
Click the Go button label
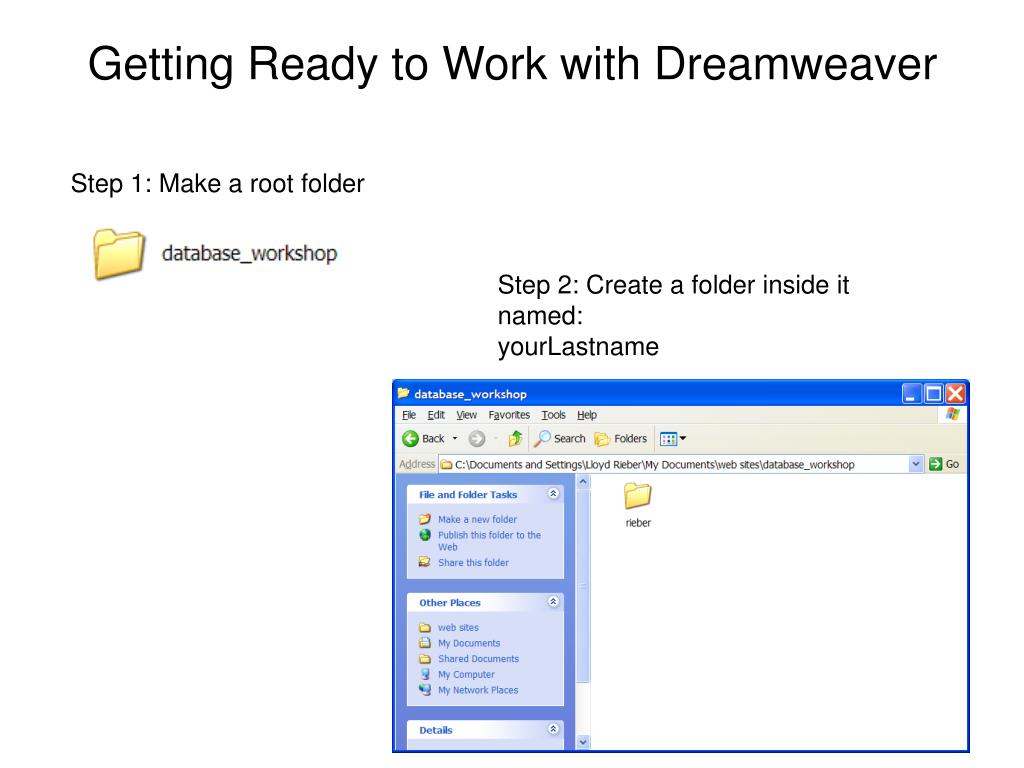952,464
